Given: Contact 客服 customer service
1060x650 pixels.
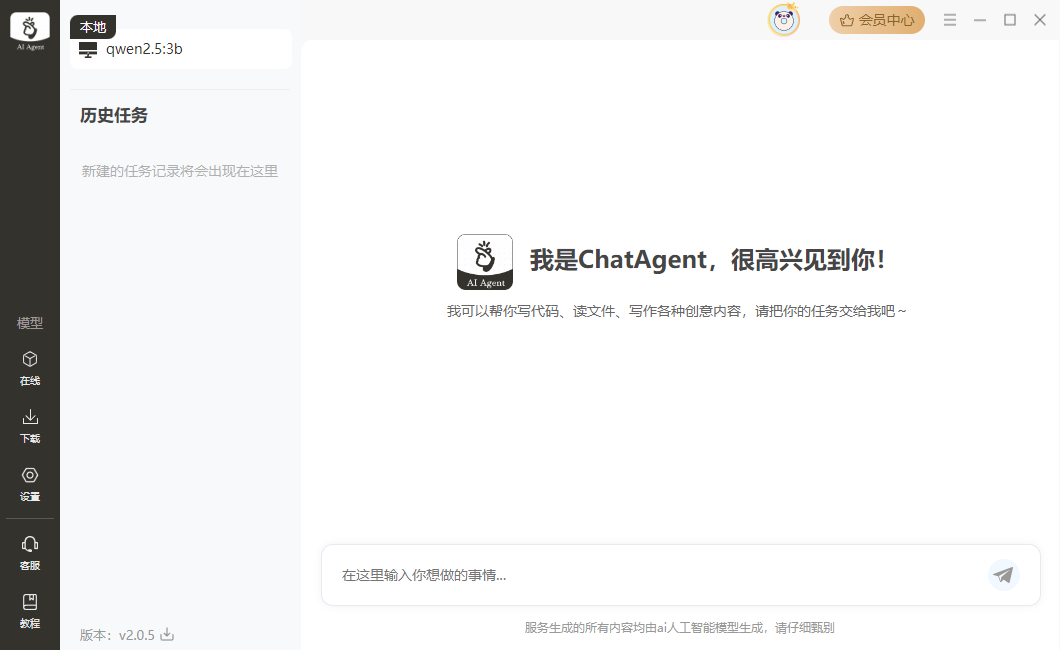Looking at the screenshot, I should 30,553.
